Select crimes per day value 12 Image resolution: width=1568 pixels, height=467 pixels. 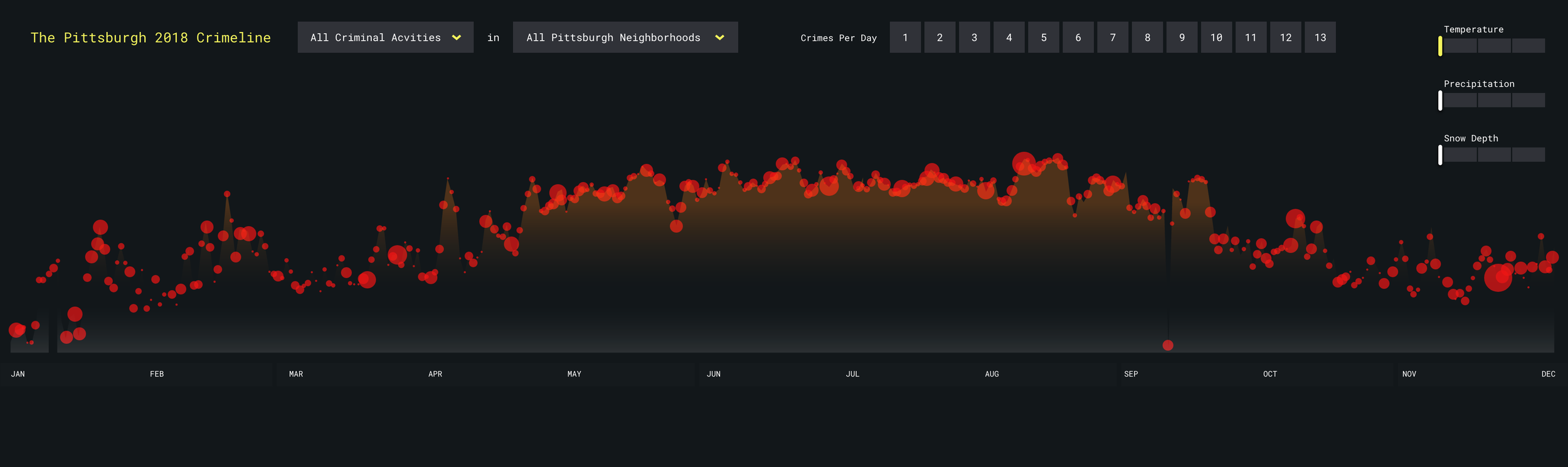(1286, 37)
